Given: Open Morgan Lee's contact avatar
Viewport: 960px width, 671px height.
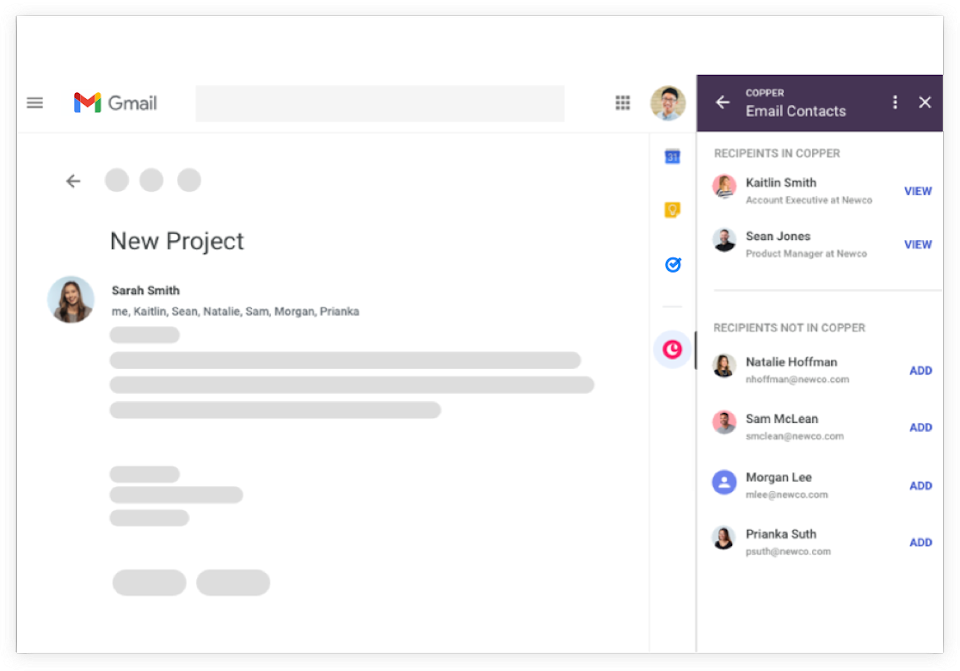Looking at the screenshot, I should coord(723,482).
